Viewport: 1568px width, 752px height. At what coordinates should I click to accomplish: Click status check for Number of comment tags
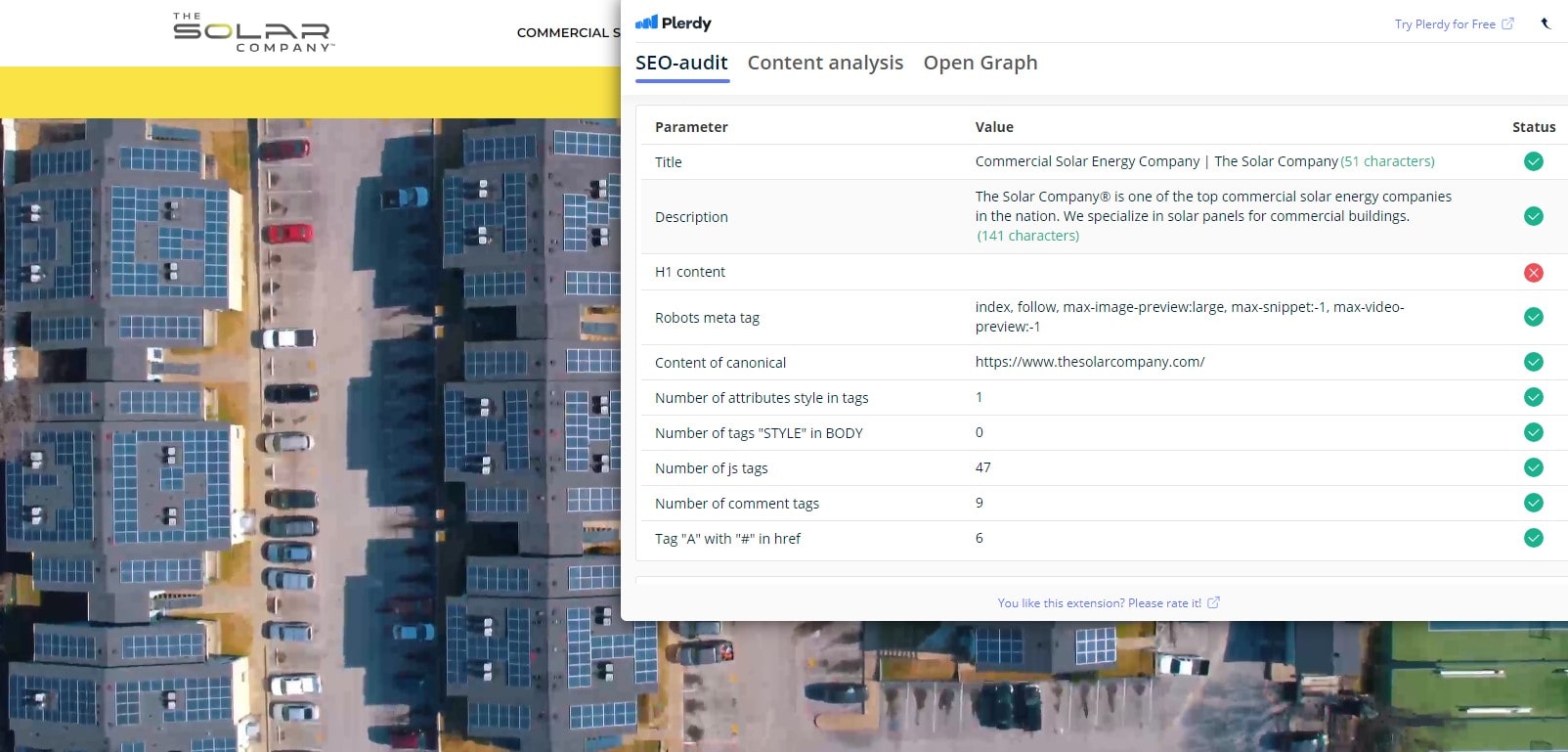point(1533,503)
